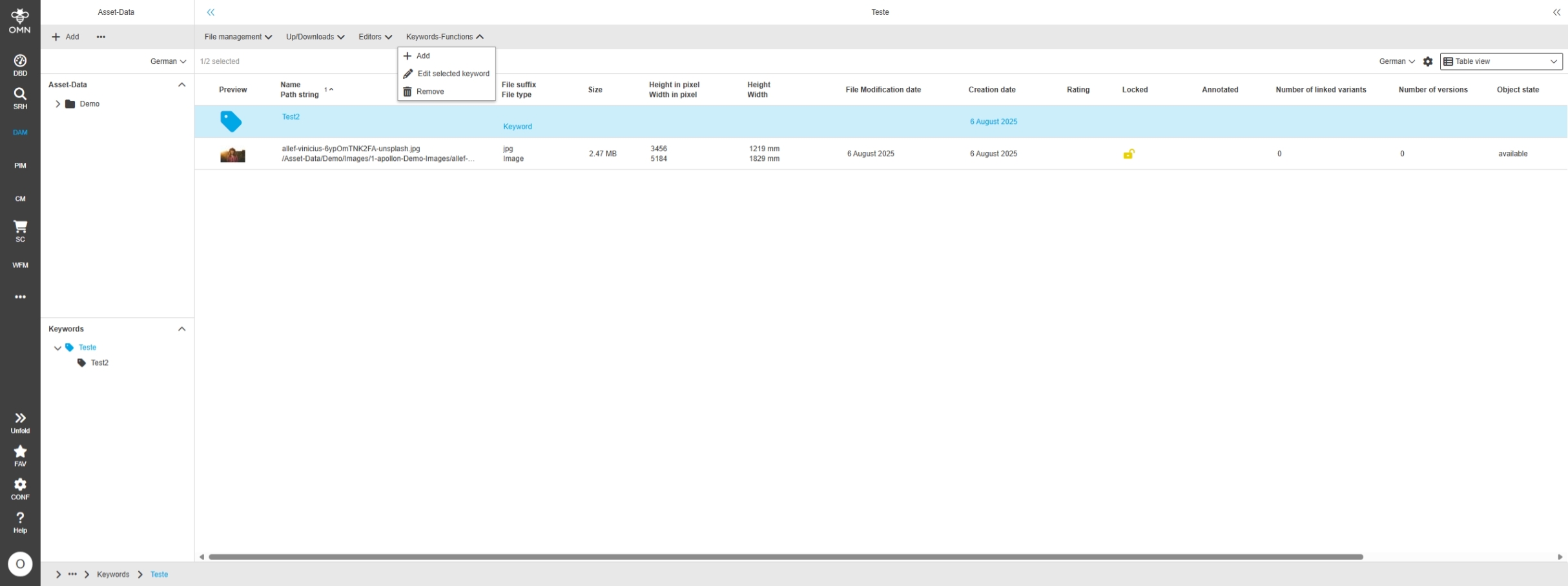Image resolution: width=1568 pixels, height=586 pixels.
Task: Select Teste in the Keywords tree
Action: click(x=87, y=348)
